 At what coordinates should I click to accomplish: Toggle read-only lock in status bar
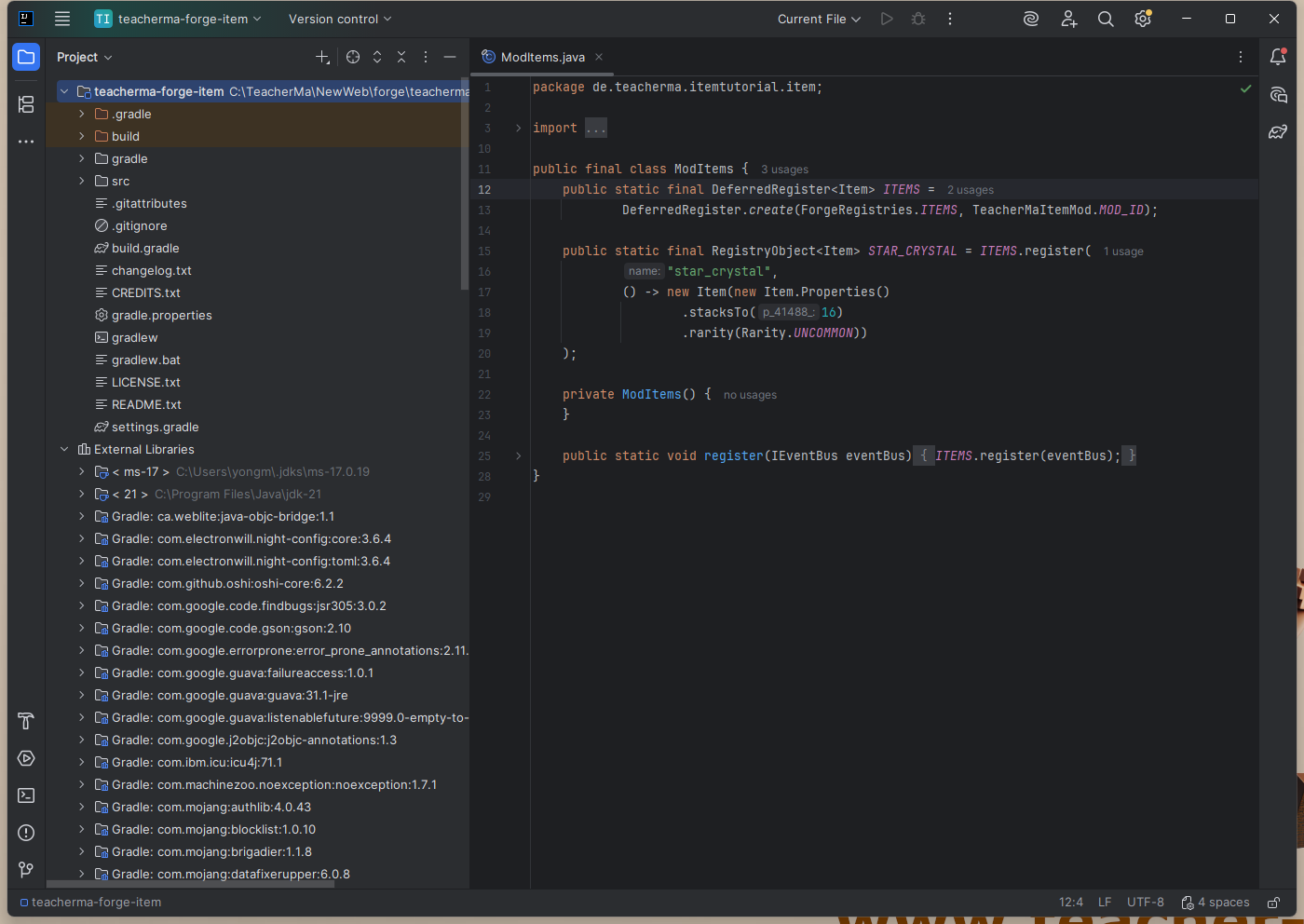[x=1272, y=902]
